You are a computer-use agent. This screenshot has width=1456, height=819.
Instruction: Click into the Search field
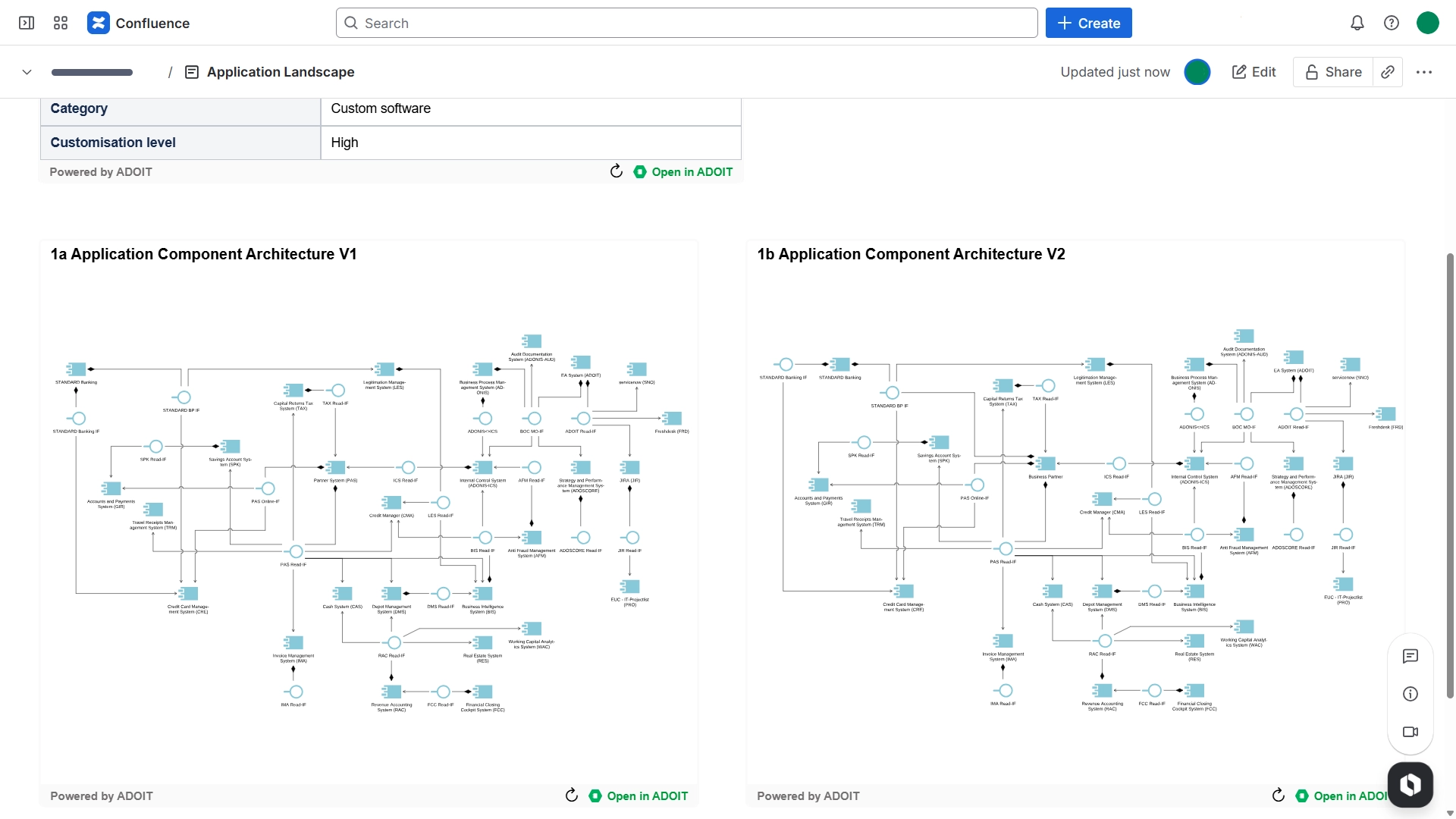point(686,23)
